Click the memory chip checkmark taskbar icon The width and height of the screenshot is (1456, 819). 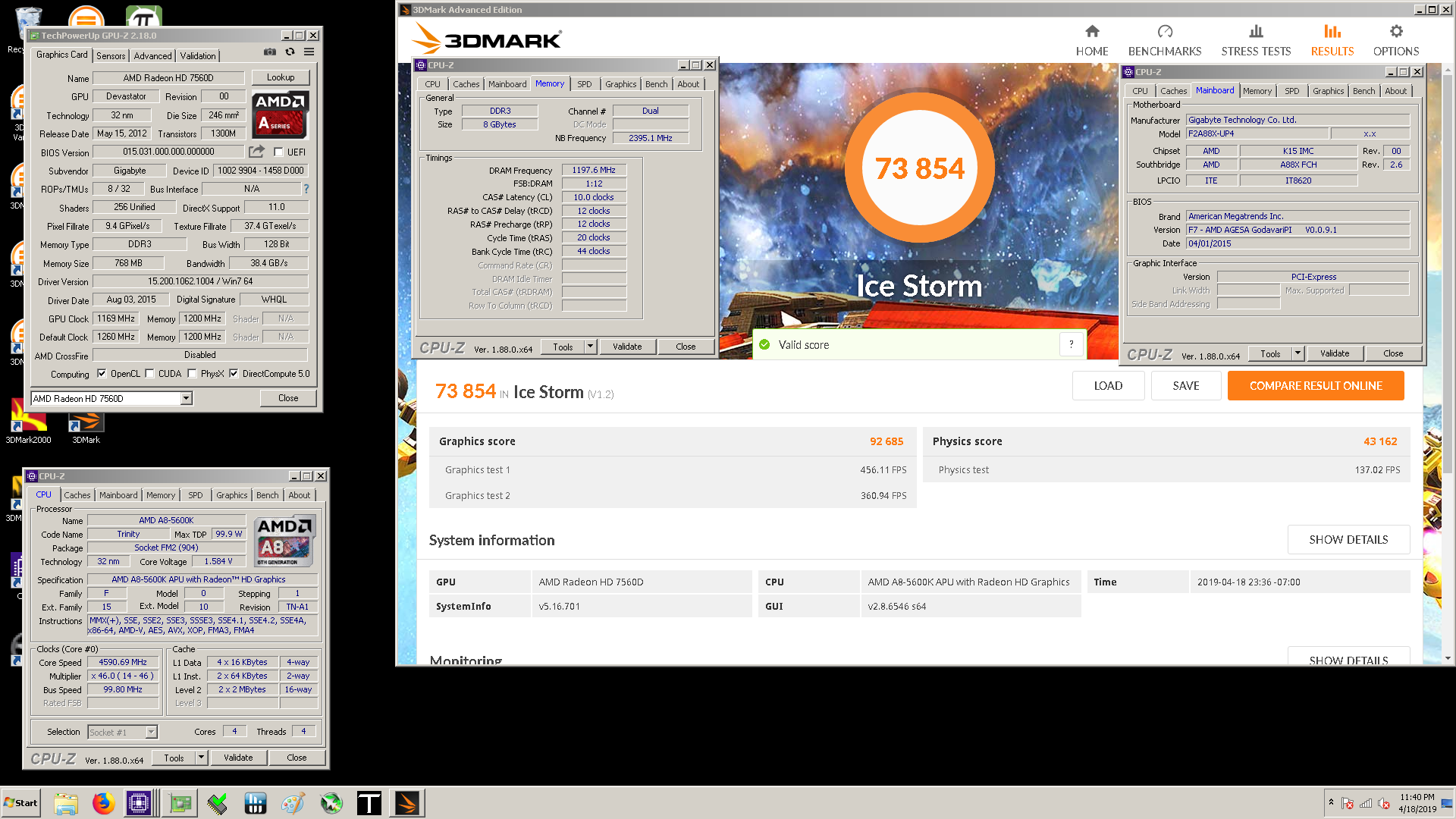[x=218, y=803]
